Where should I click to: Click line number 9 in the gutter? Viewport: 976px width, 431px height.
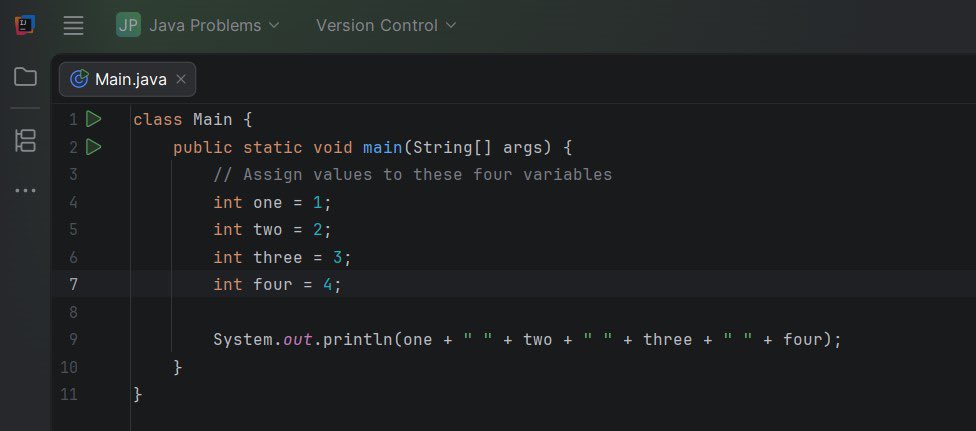click(73, 339)
